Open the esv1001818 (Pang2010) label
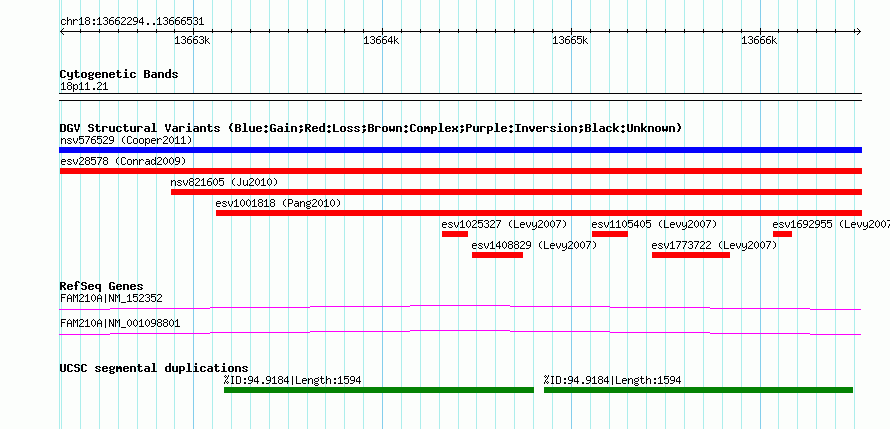890x429 pixels. pos(278,203)
